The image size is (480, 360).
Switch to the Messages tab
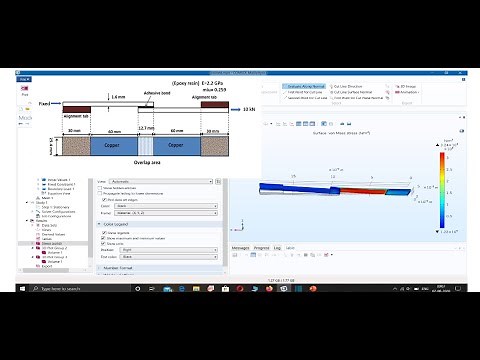pyautogui.click(x=240, y=248)
